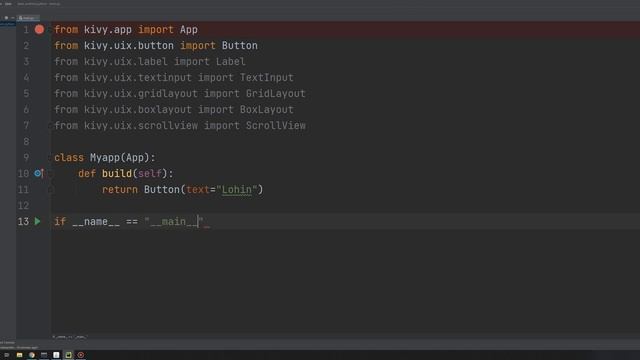Click the greyed 'GridLayout' import on line 5
This screenshot has width=640, height=360.
pos(276,93)
